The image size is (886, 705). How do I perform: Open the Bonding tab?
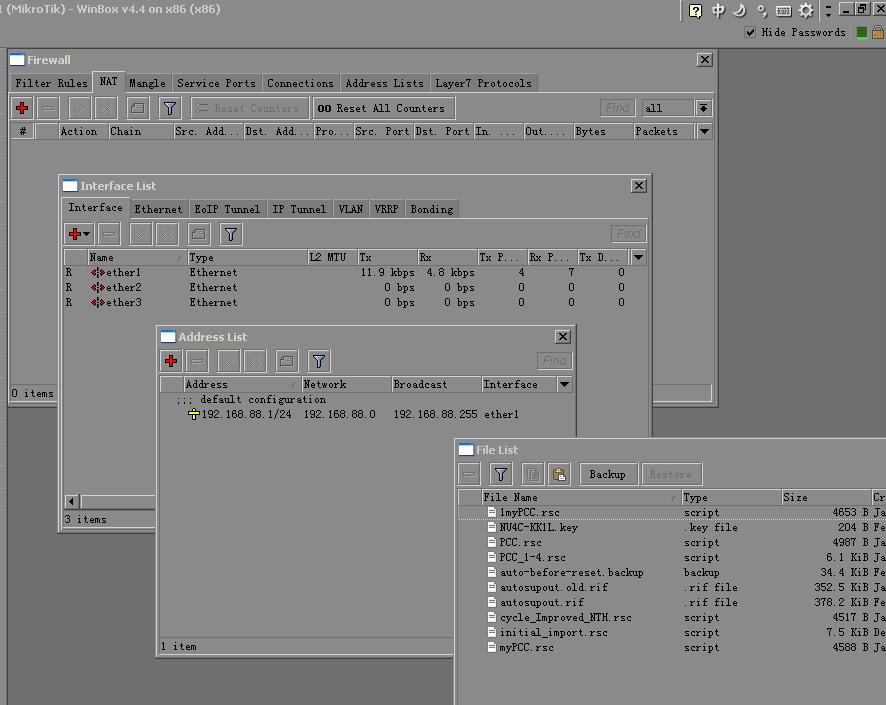coord(432,209)
